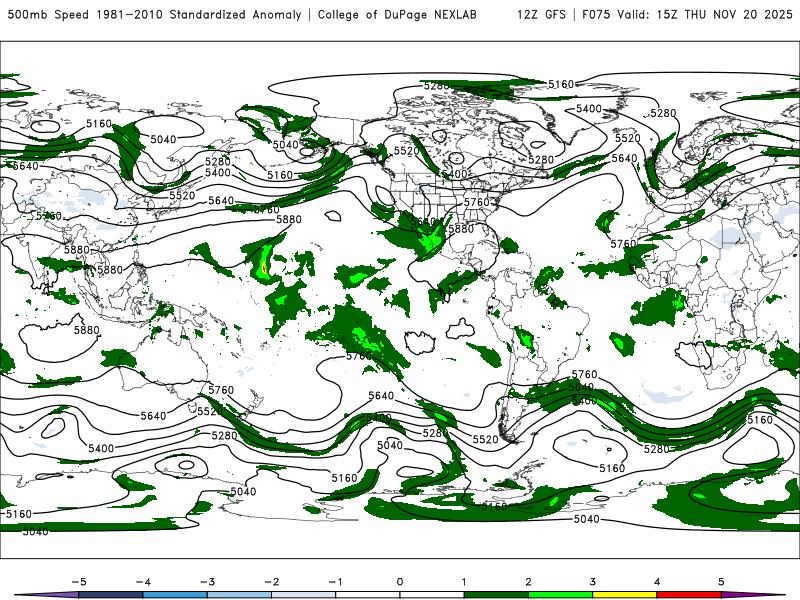The image size is (800, 600).
Task: Click the "0" colorbar tick label
Action: pyautogui.click(x=400, y=582)
